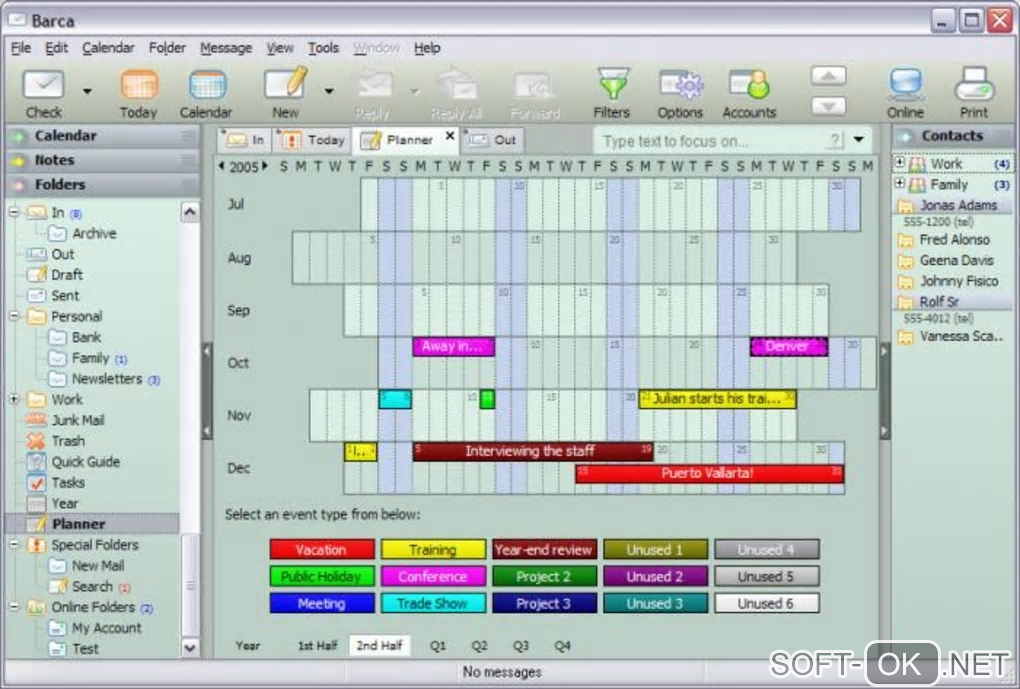Collapse the Special Folders node
1020x689 pixels.
tap(14, 545)
